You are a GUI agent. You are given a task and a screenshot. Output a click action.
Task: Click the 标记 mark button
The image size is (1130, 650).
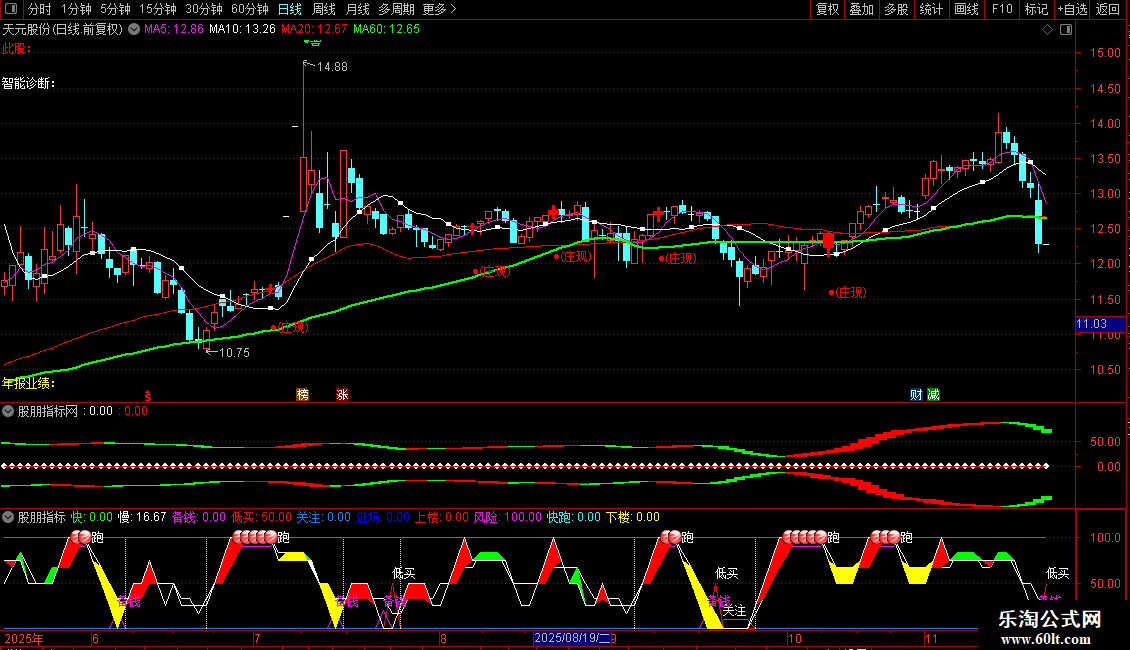coord(1036,9)
